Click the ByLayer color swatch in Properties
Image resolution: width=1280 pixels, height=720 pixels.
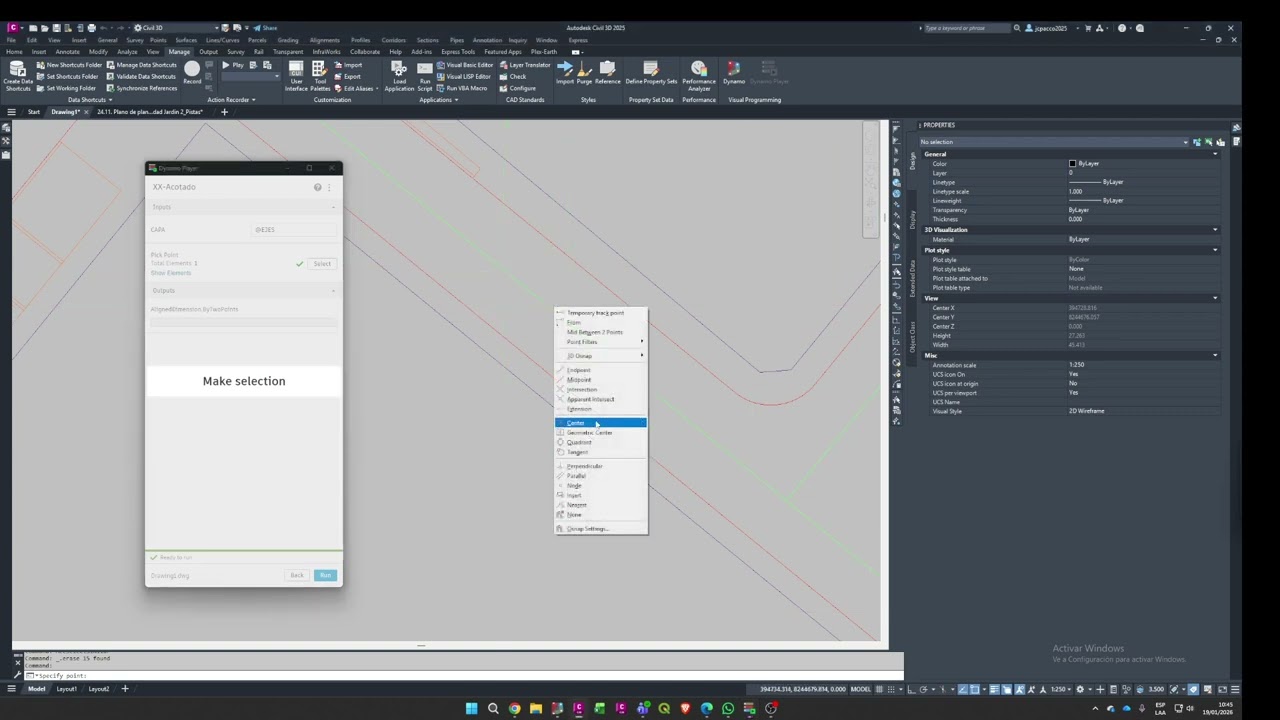[x=1072, y=164]
